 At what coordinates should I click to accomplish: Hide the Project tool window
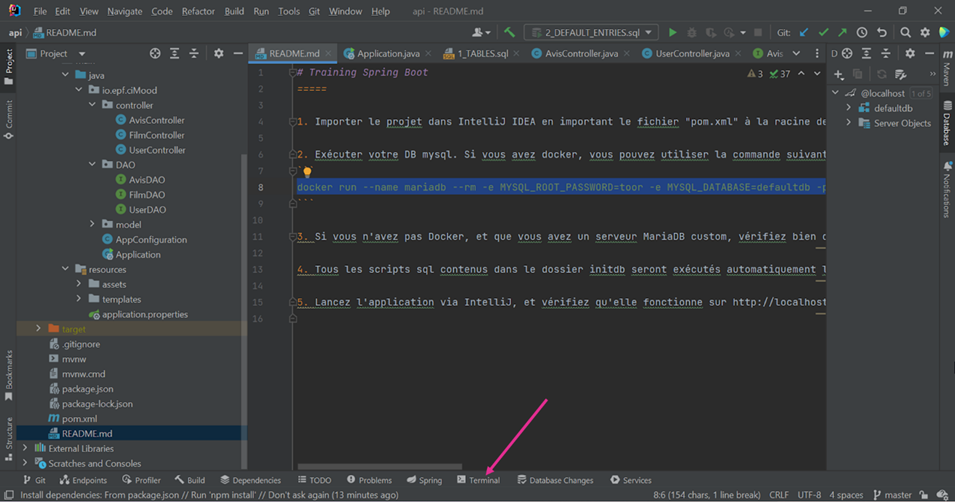[x=238, y=54]
